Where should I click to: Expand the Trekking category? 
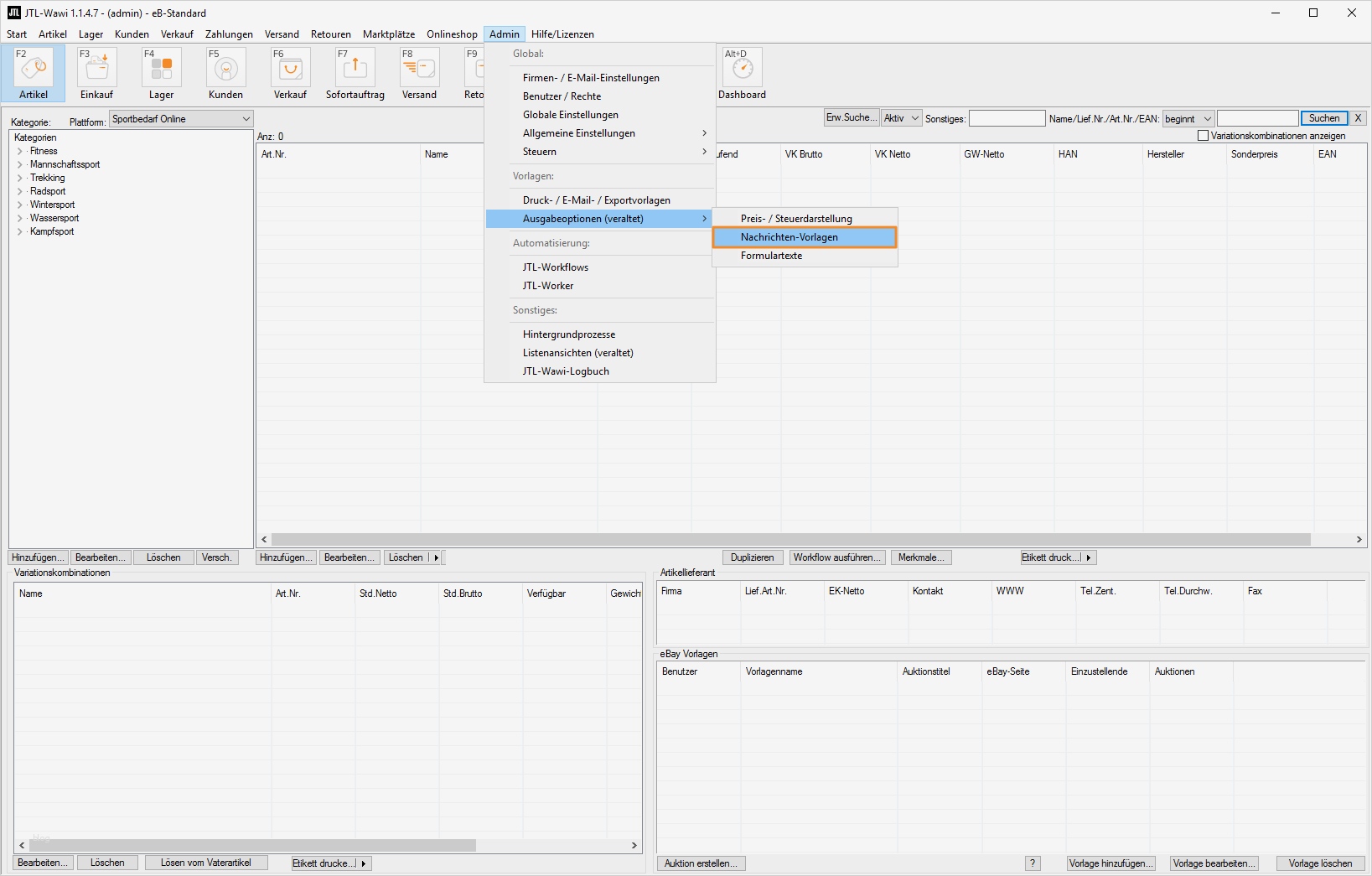20,178
